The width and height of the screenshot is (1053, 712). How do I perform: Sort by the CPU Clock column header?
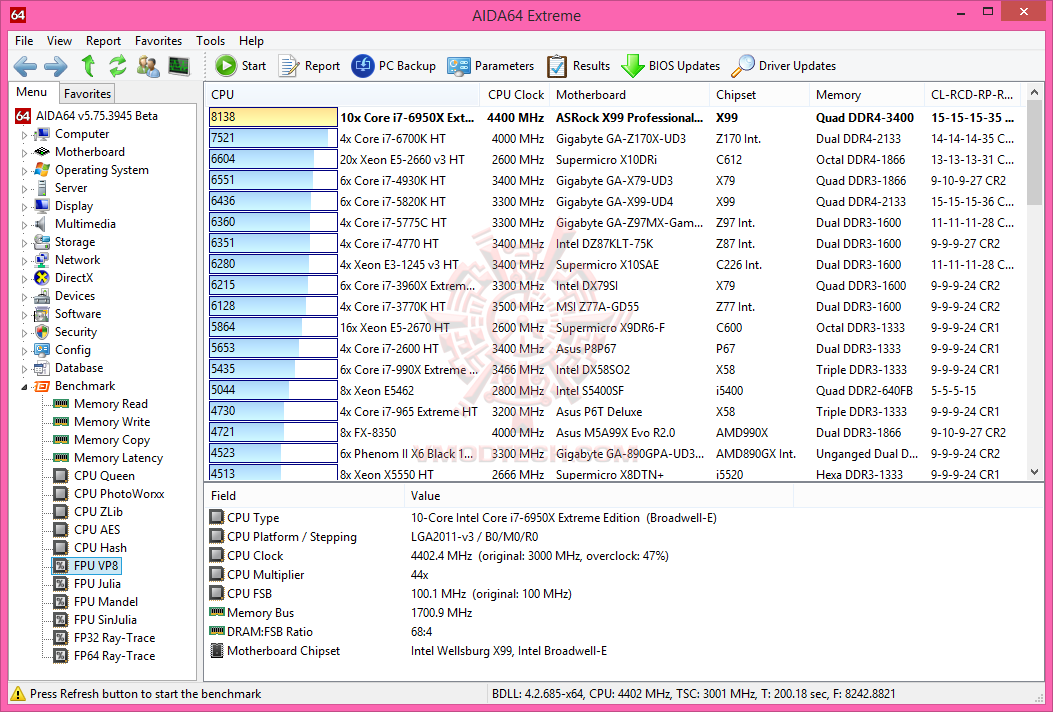(x=516, y=95)
